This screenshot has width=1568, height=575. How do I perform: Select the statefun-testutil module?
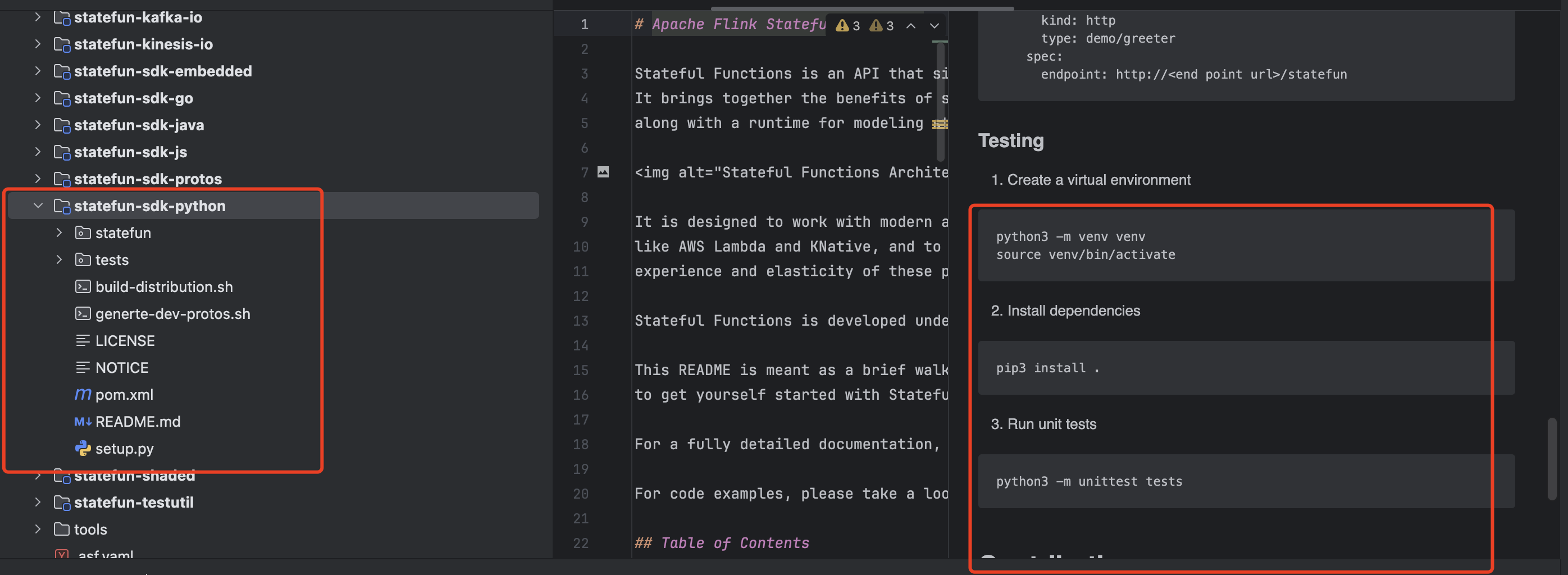(x=133, y=502)
